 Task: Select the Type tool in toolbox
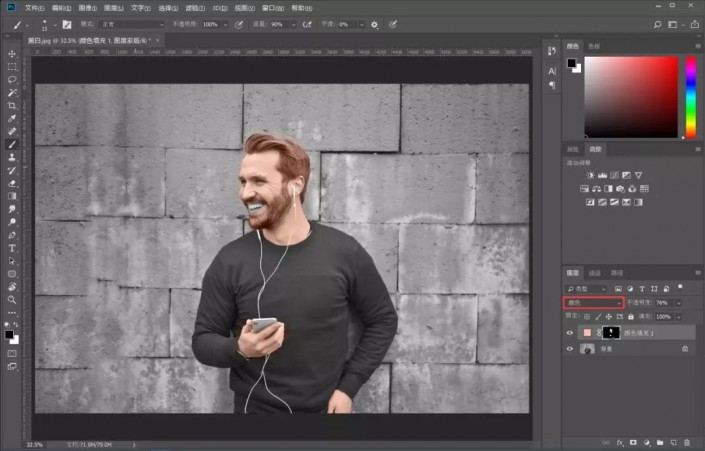pyautogui.click(x=12, y=247)
